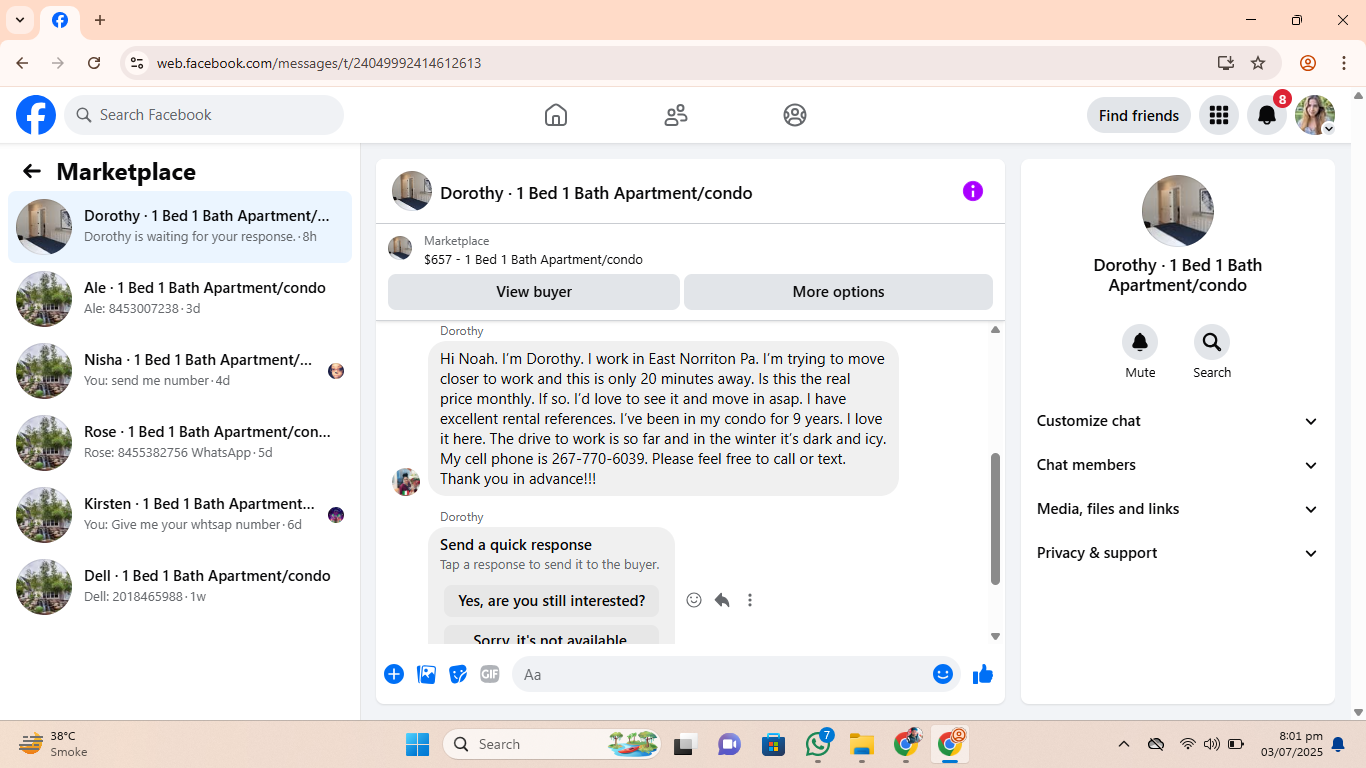Send a thumbs-up like
The height and width of the screenshot is (768, 1366).
click(x=983, y=674)
